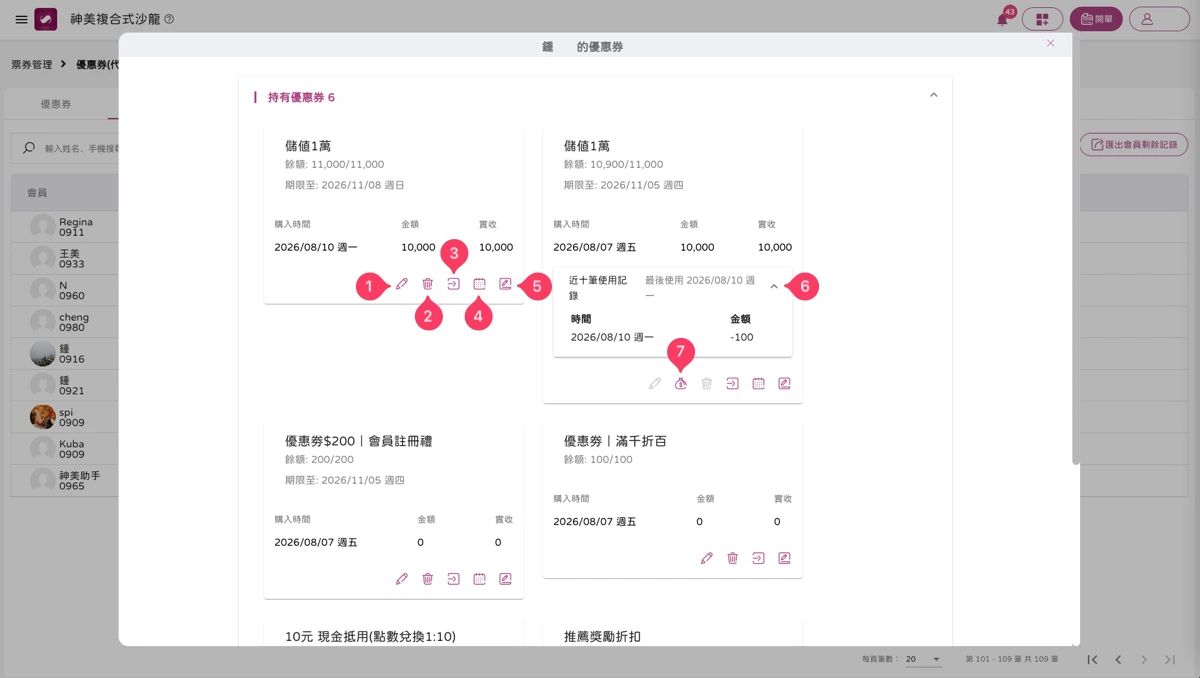Go to the previous page of the member list
This screenshot has width=1200, height=678.
1119,660
